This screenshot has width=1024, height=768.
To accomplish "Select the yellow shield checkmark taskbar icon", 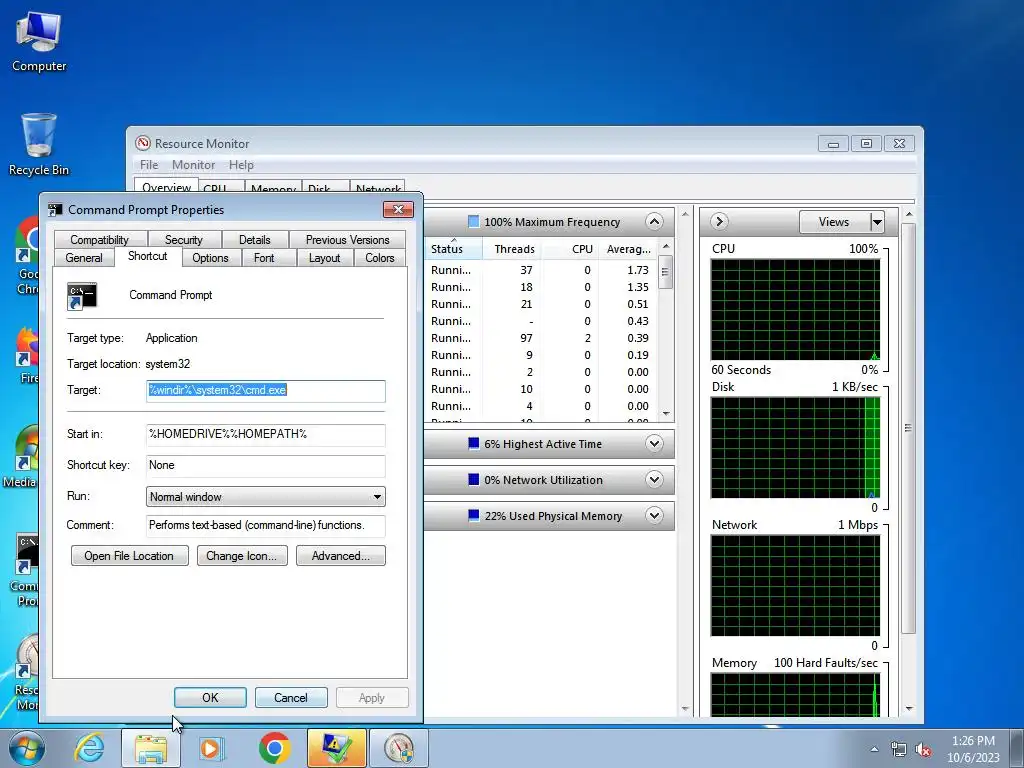I will click(x=336, y=748).
